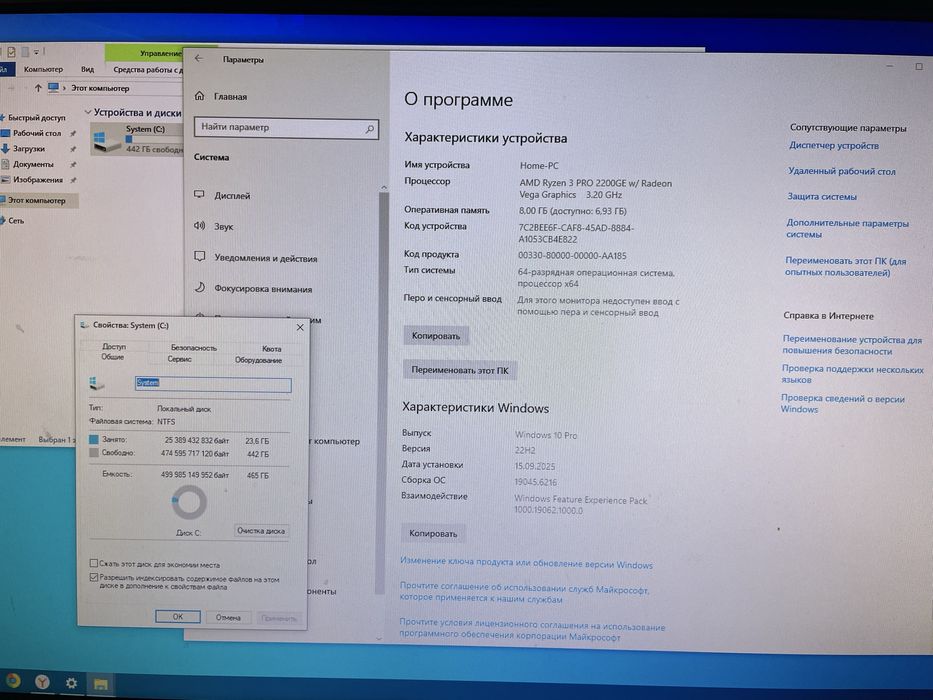Click the back arrow in Settings window
Screen dimensions: 933x700
(x=199, y=58)
